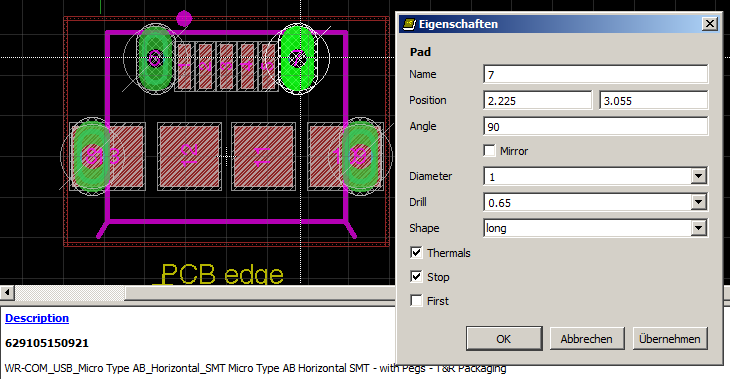Click SMD pad labeled 12

[x=189, y=156]
